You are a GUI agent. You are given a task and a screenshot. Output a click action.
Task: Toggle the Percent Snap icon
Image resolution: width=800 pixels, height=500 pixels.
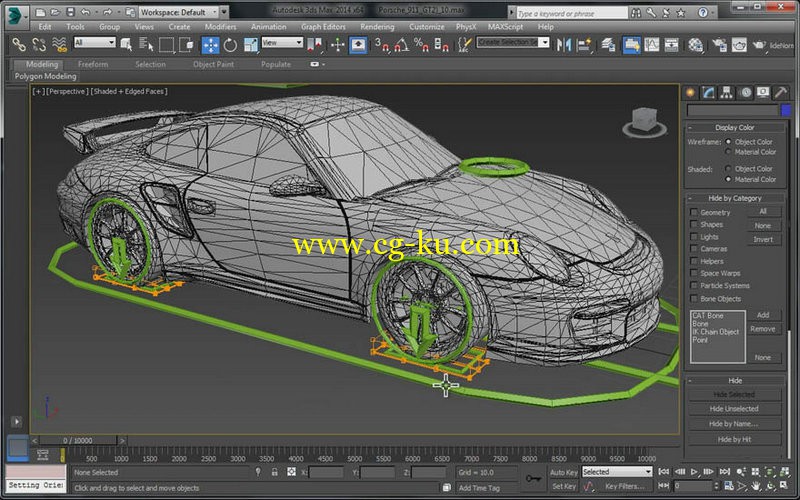[421, 45]
